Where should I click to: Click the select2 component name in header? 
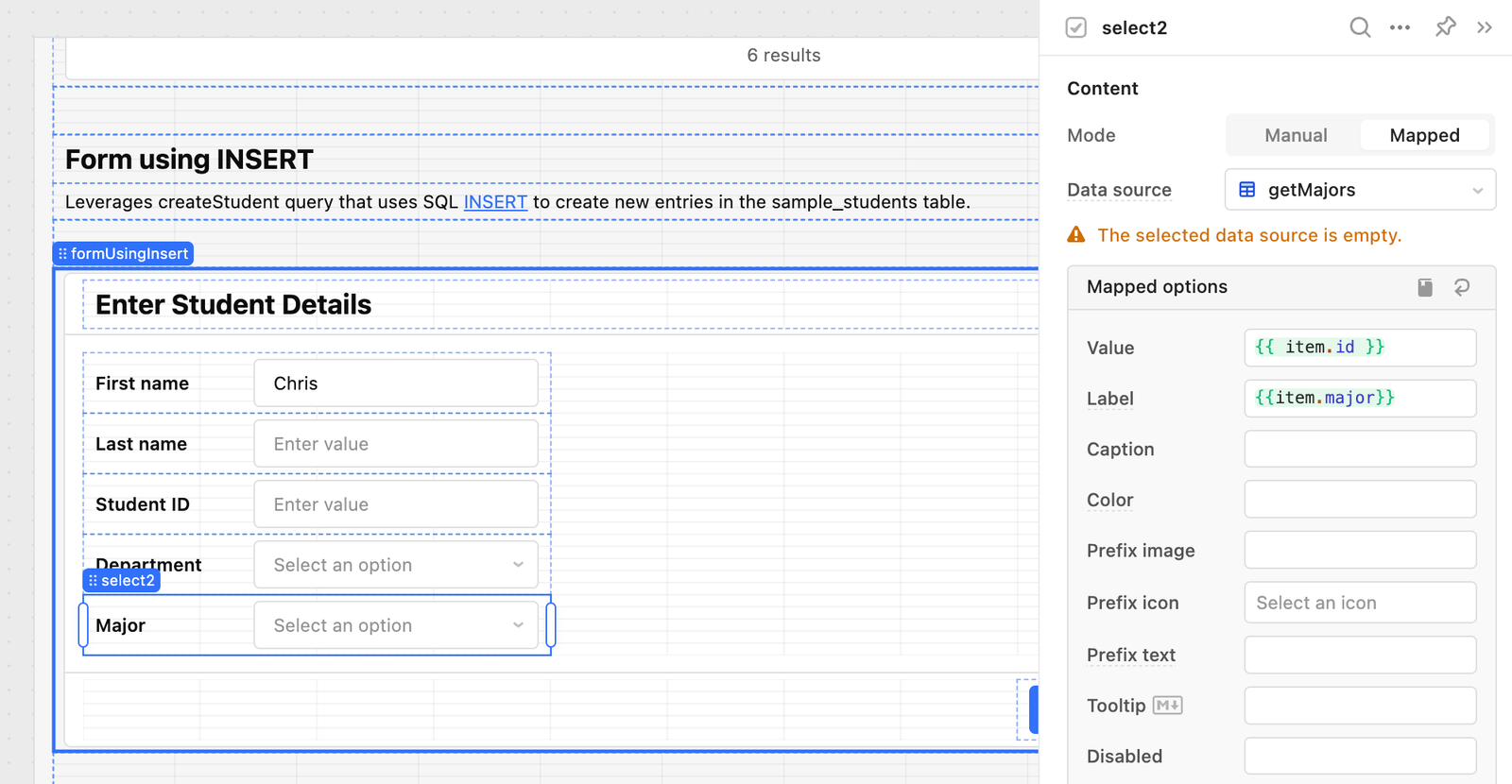point(1134,27)
